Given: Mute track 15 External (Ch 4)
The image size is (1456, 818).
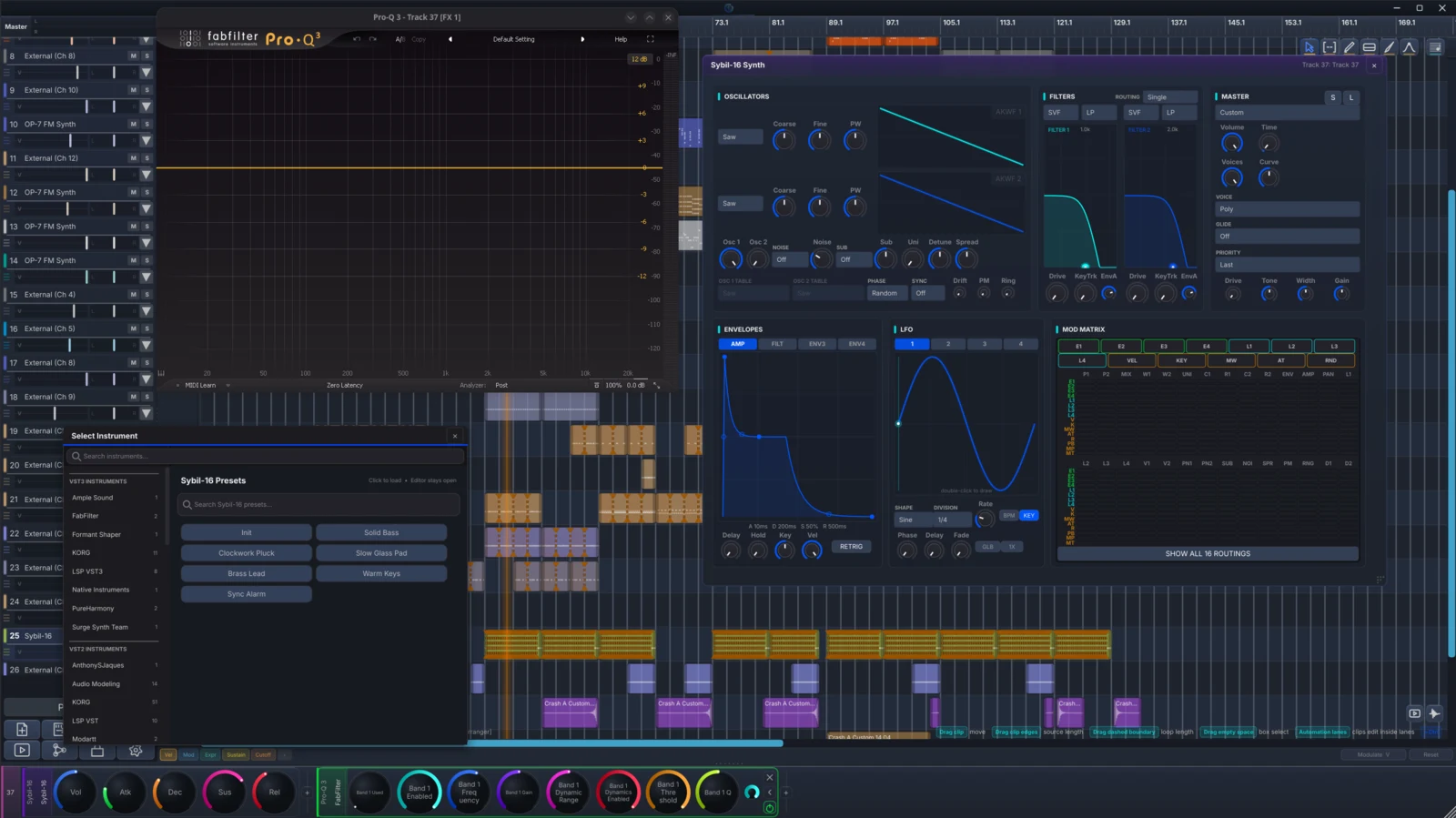Looking at the screenshot, I should point(133,295).
